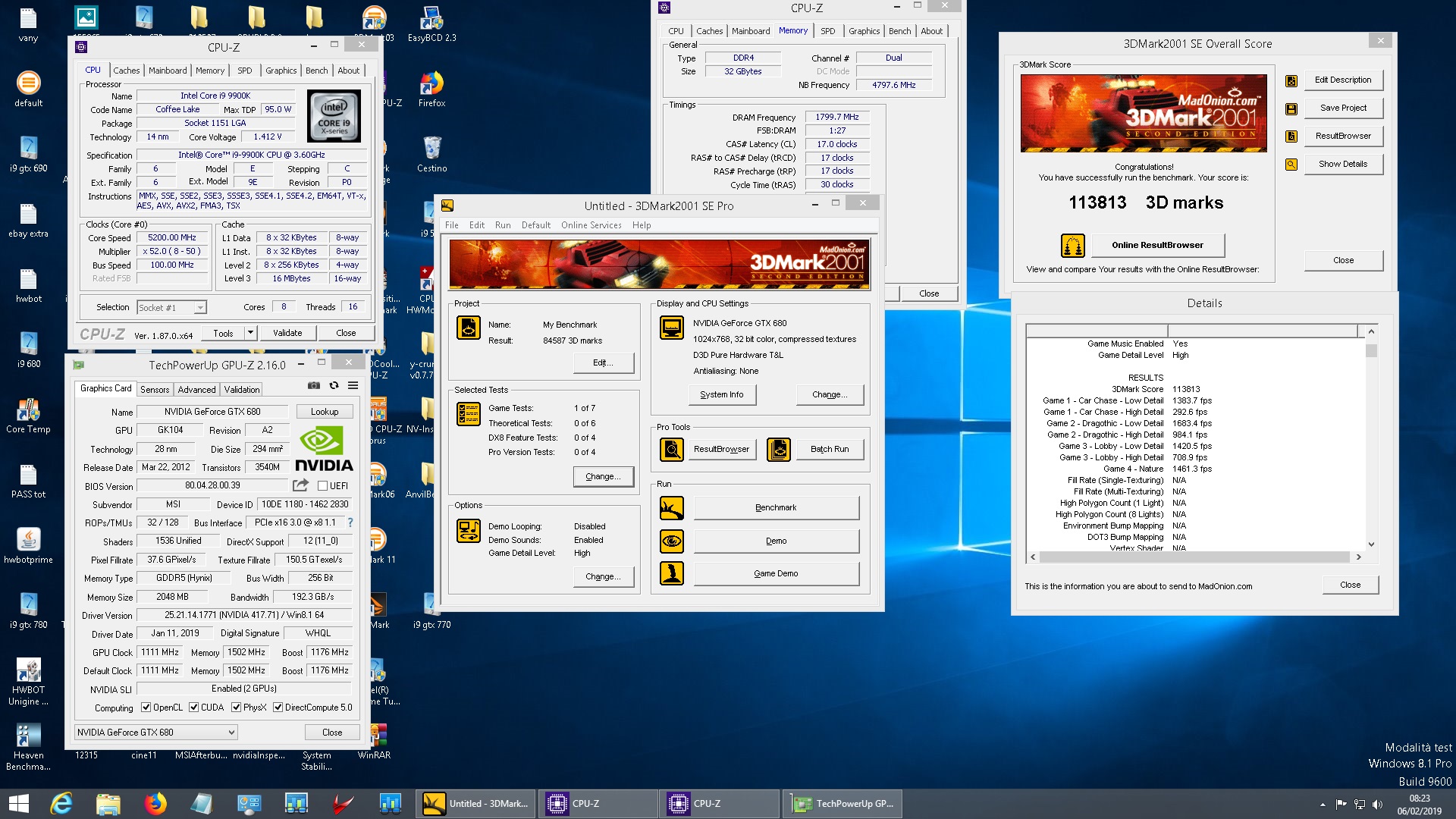Image resolution: width=1456 pixels, height=819 pixels.
Task: Open the Sensors tab in GPU-Z
Action: click(x=155, y=390)
